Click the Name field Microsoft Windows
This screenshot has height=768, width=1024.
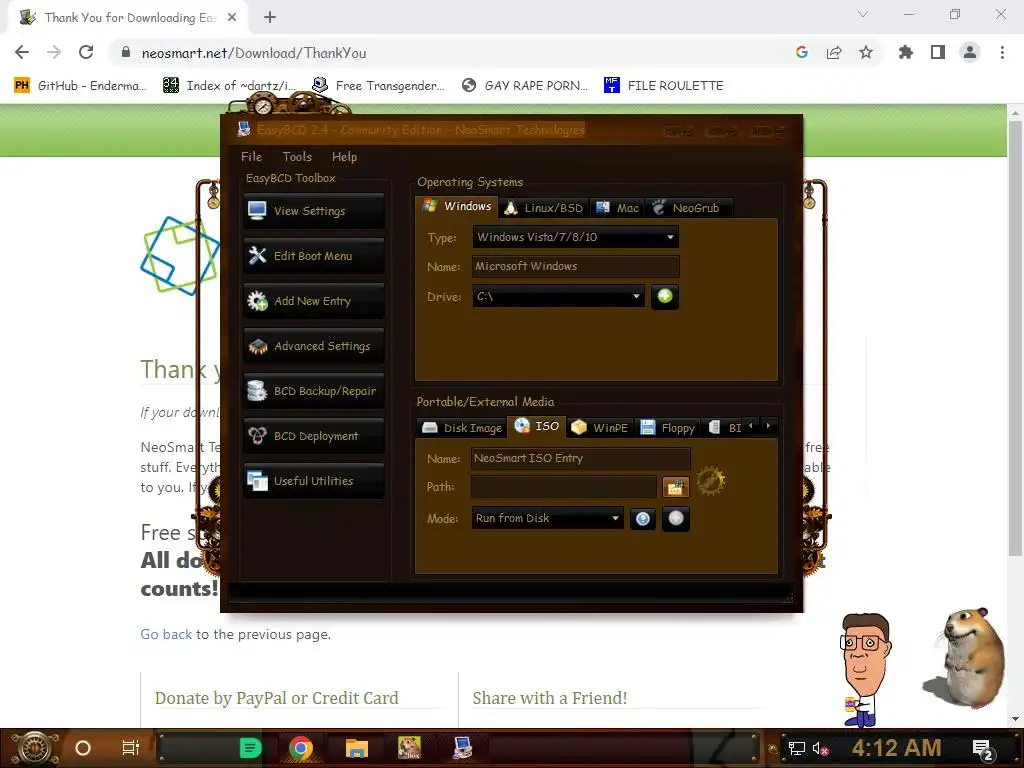point(575,266)
